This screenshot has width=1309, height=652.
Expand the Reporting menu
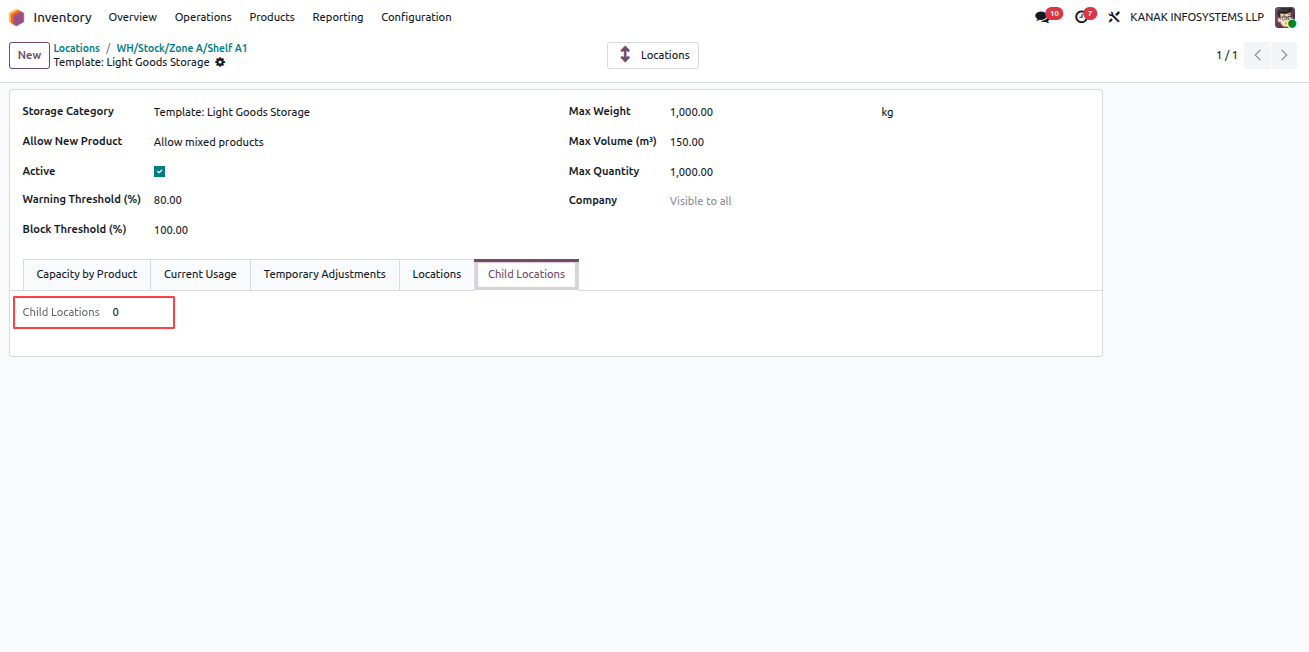[x=338, y=17]
